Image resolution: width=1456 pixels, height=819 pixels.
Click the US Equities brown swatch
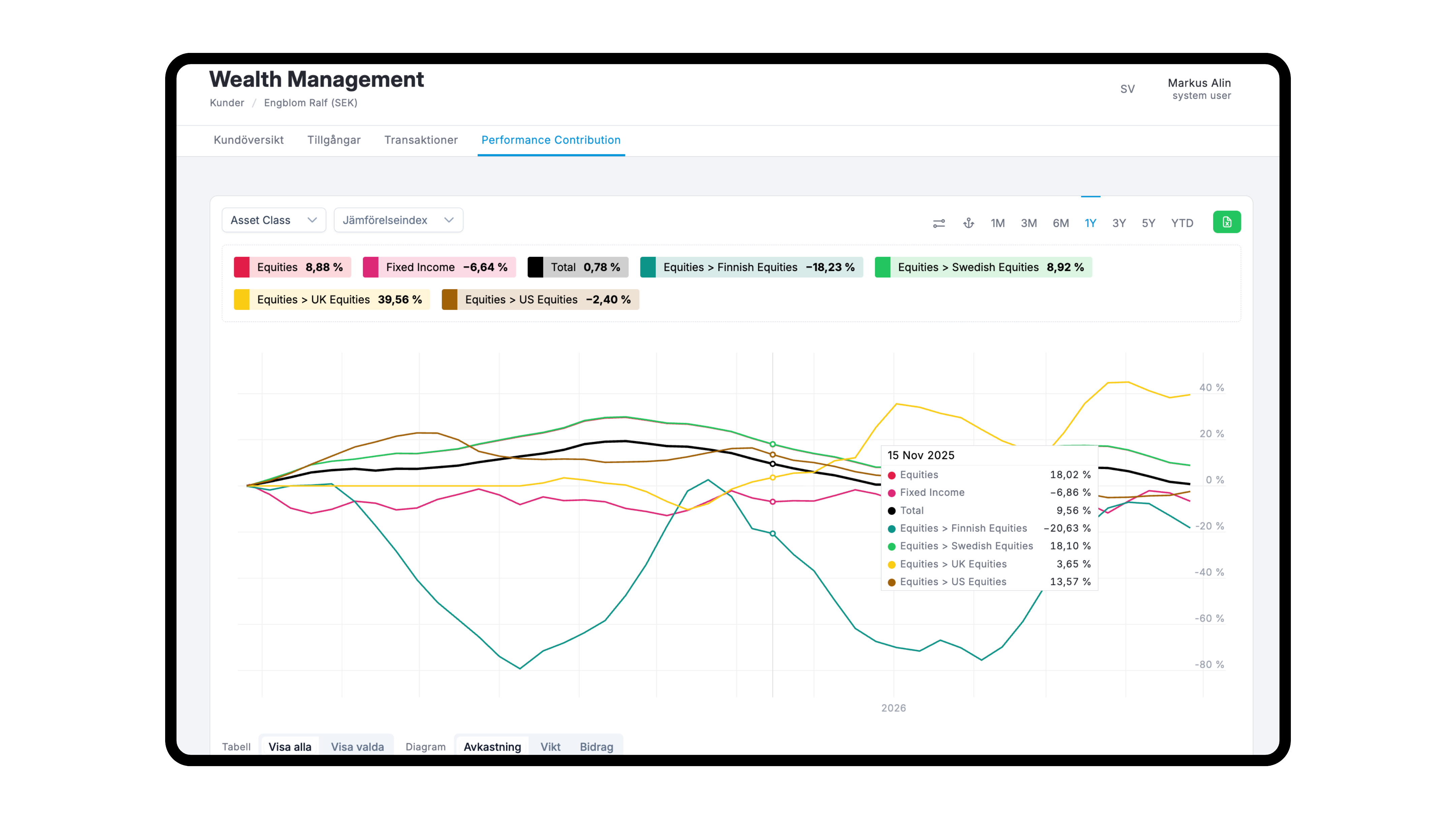click(449, 300)
